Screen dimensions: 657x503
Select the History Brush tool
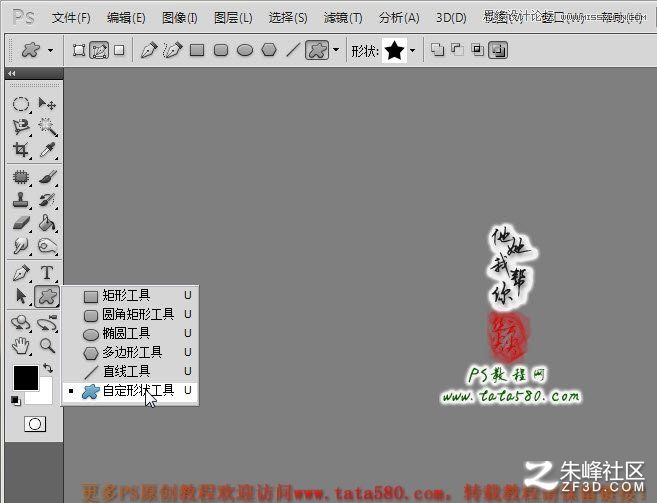[47, 200]
